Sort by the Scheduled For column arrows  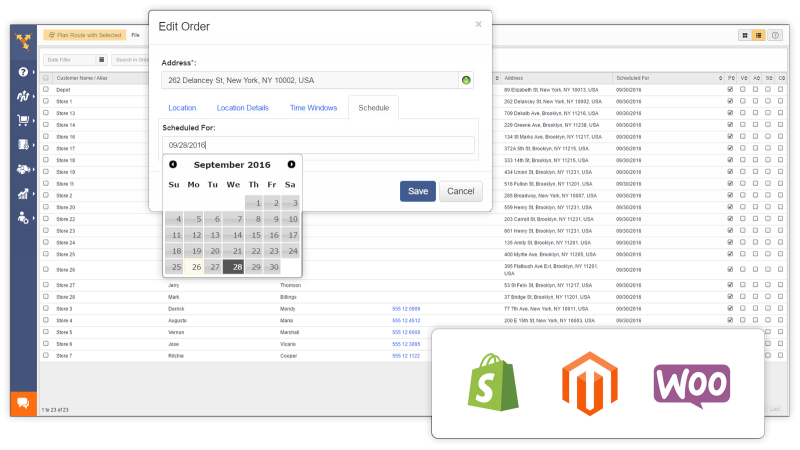click(720, 78)
